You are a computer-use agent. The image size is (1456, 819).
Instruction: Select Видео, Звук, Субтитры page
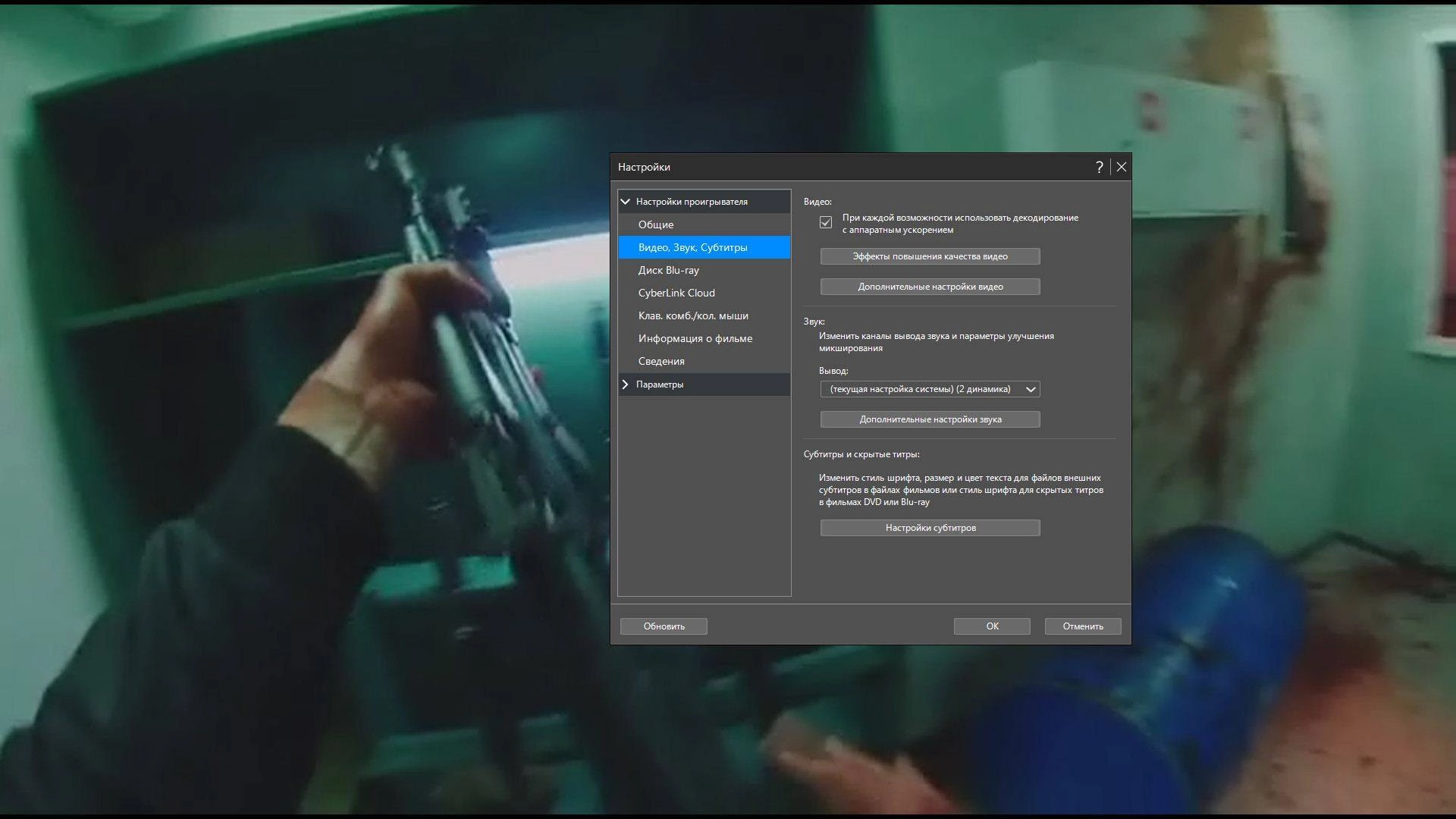tap(704, 247)
